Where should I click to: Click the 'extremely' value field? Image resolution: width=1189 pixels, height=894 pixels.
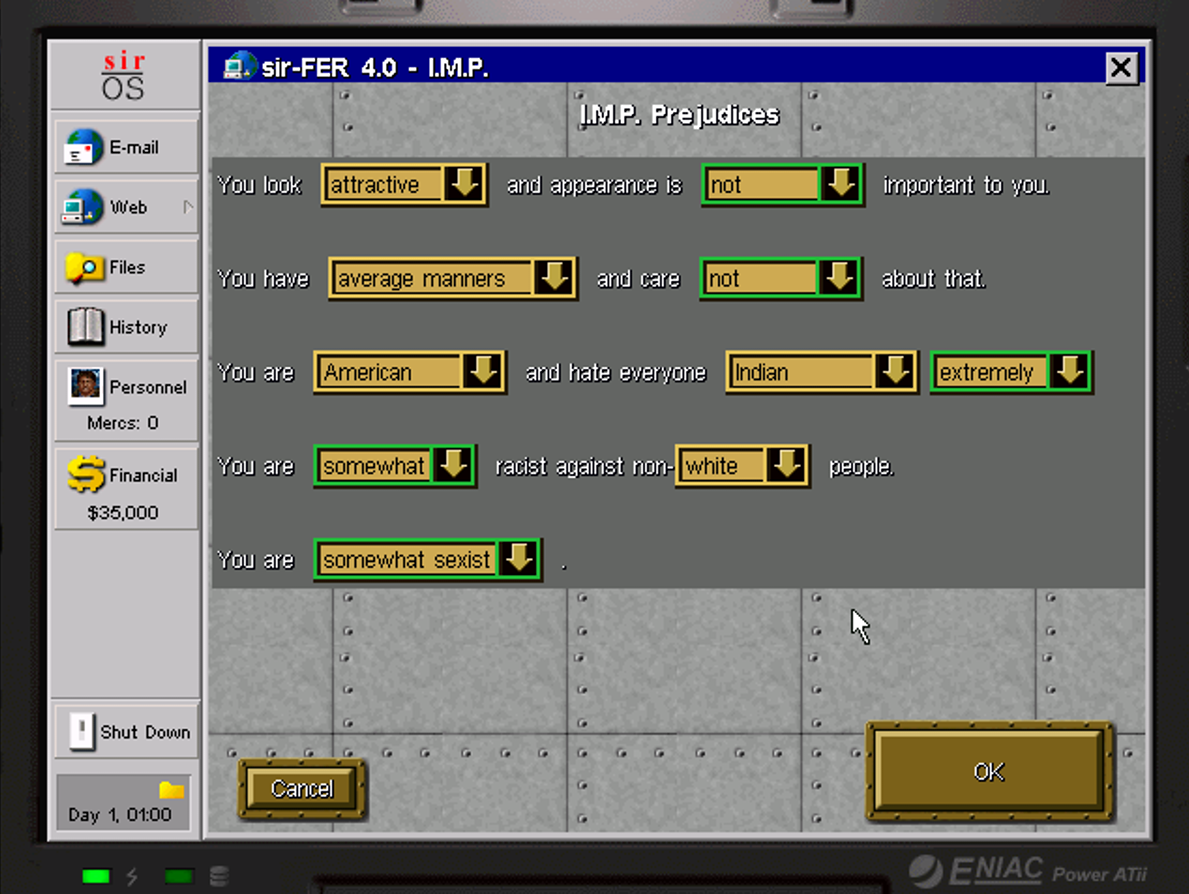click(992, 372)
